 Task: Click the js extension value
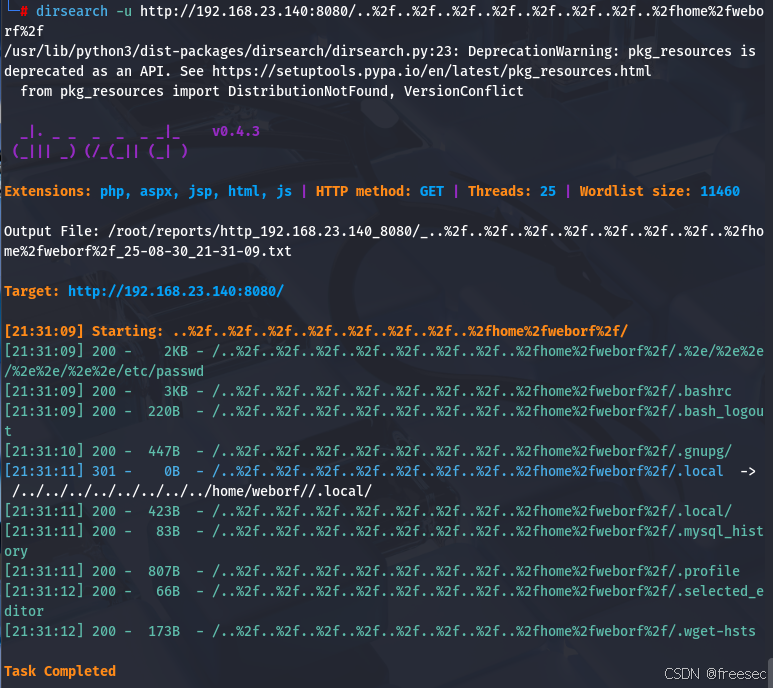coord(284,192)
